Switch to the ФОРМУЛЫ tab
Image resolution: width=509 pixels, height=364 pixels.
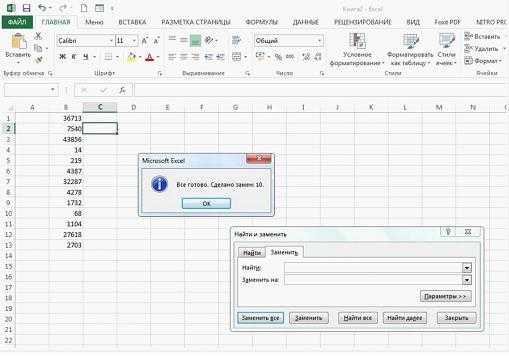(262, 22)
